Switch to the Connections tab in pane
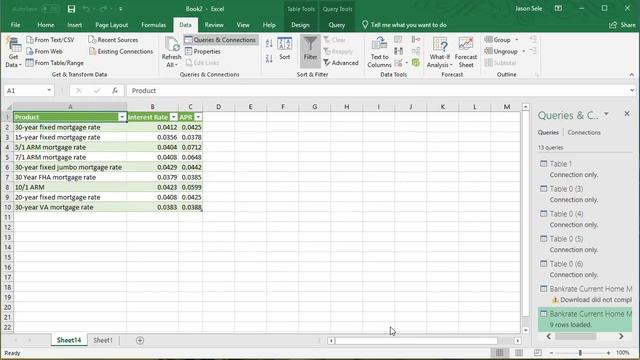 tap(584, 132)
